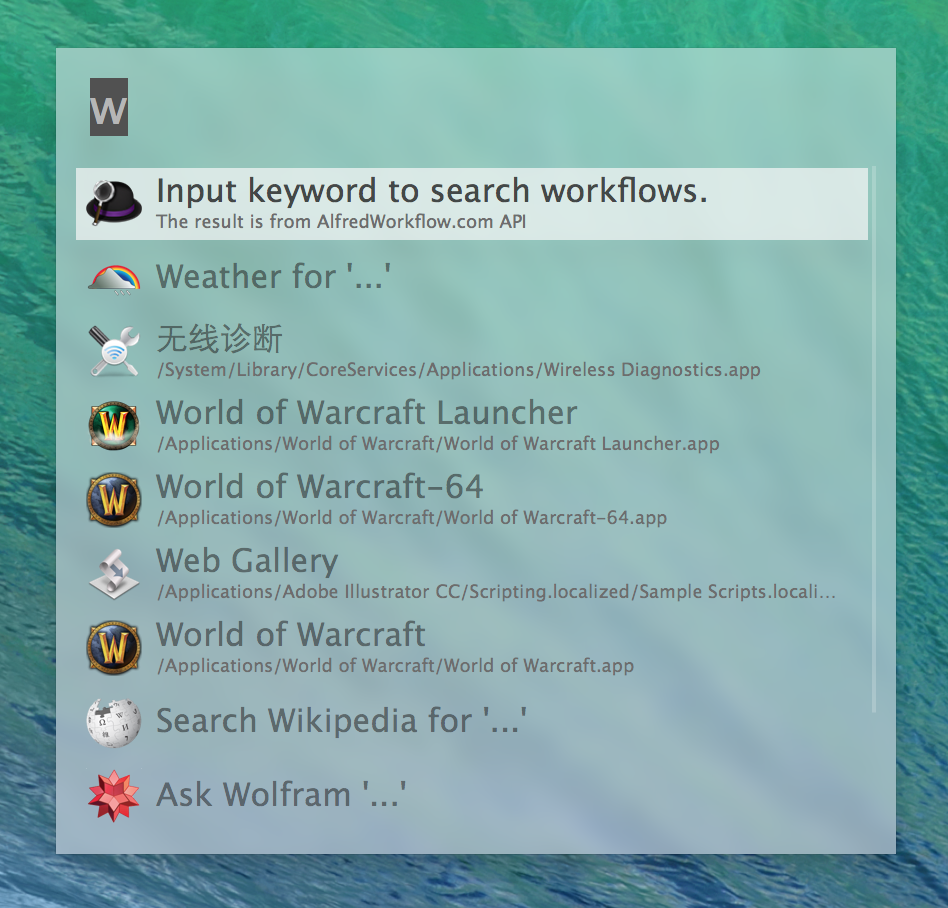Click the icon beside World of Warcraft.app result
This screenshot has height=908, width=948.
coord(113,647)
